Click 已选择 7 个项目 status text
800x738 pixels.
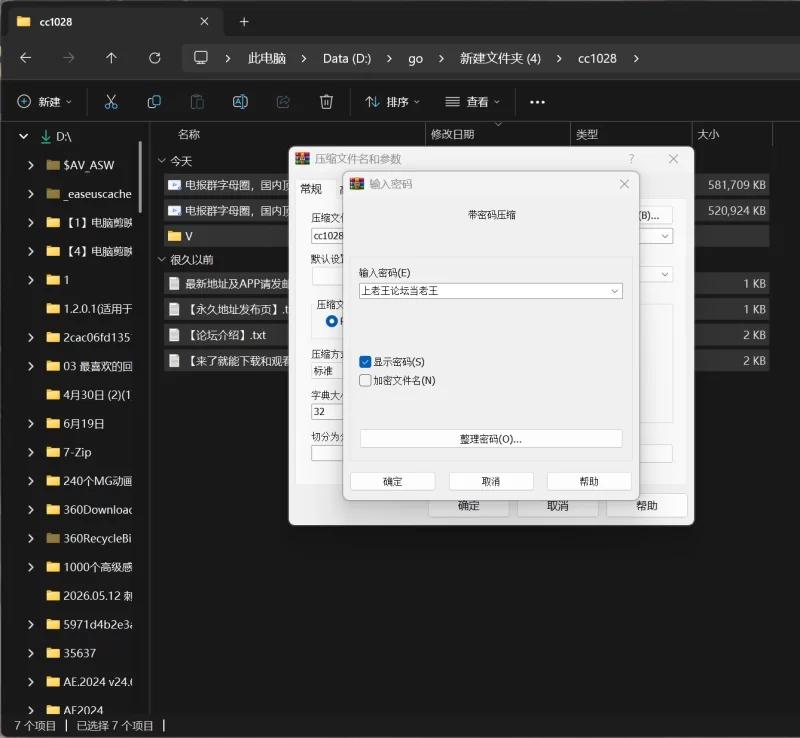[x=115, y=726]
